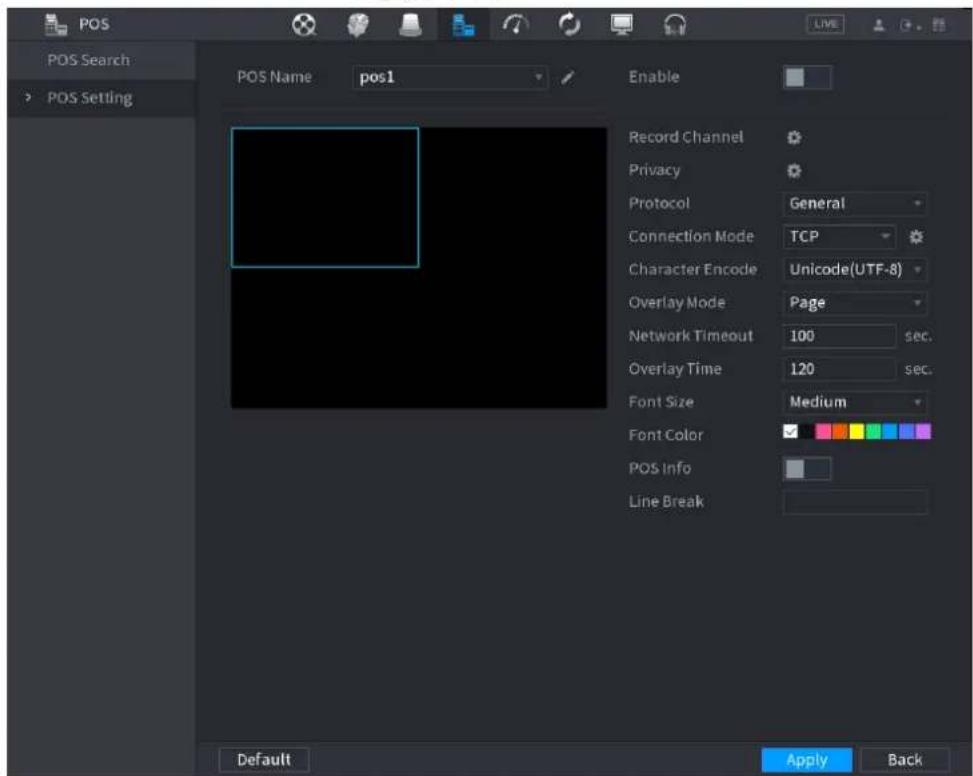The image size is (973, 776).
Task: Open the monitor display icon
Action: pos(622,25)
